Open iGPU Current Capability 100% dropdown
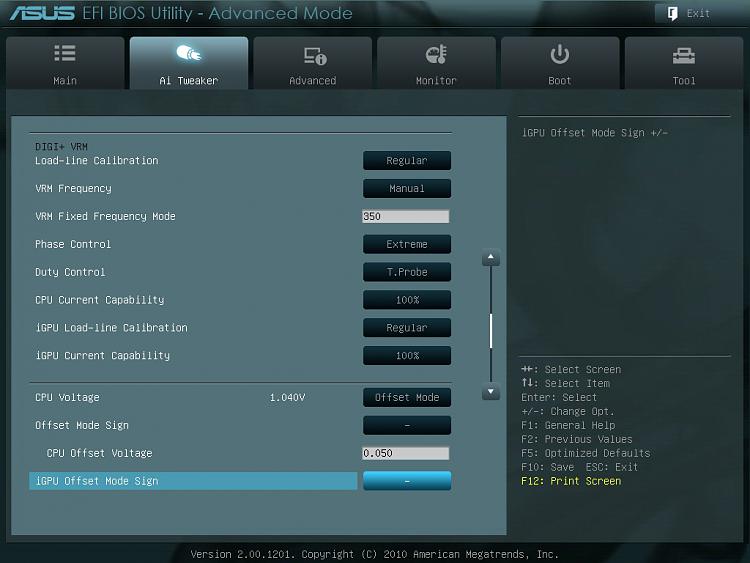Image resolution: width=750 pixels, height=563 pixels. click(407, 355)
